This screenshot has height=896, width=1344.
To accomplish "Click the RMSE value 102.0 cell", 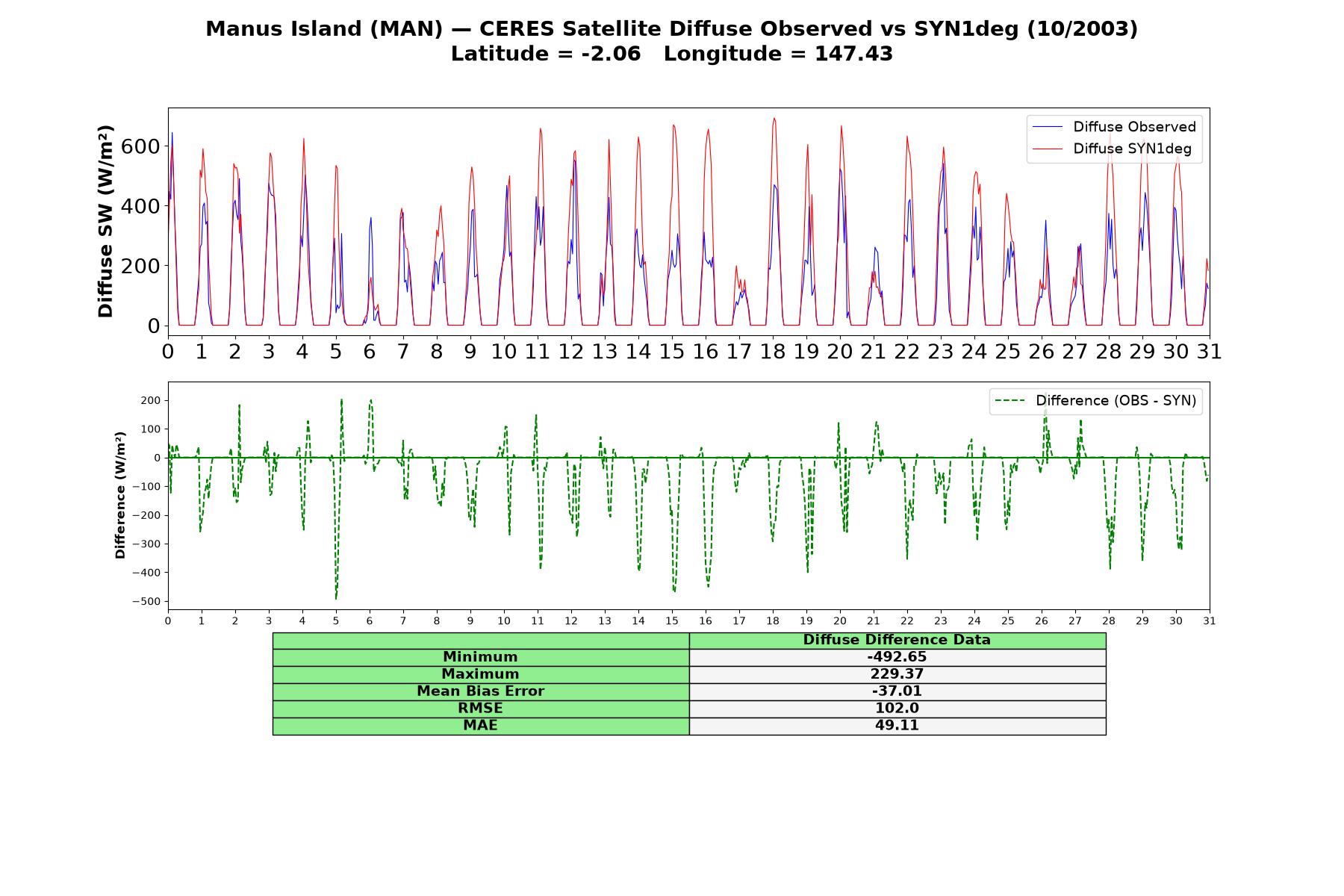I will pos(897,709).
